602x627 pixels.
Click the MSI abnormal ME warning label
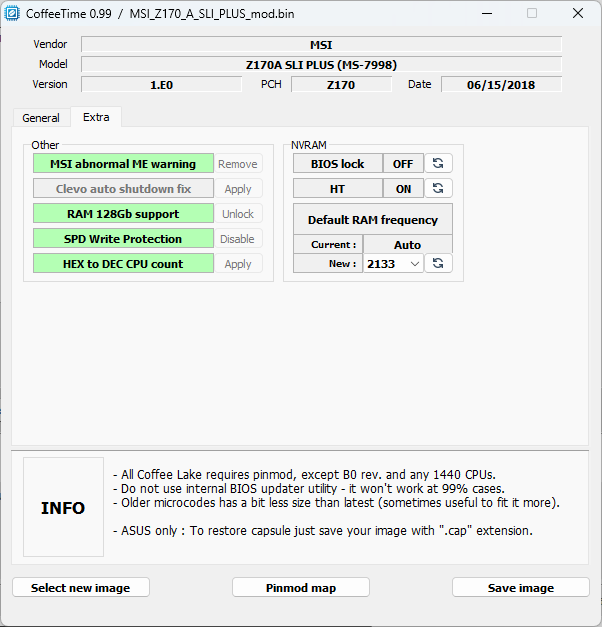(x=123, y=164)
